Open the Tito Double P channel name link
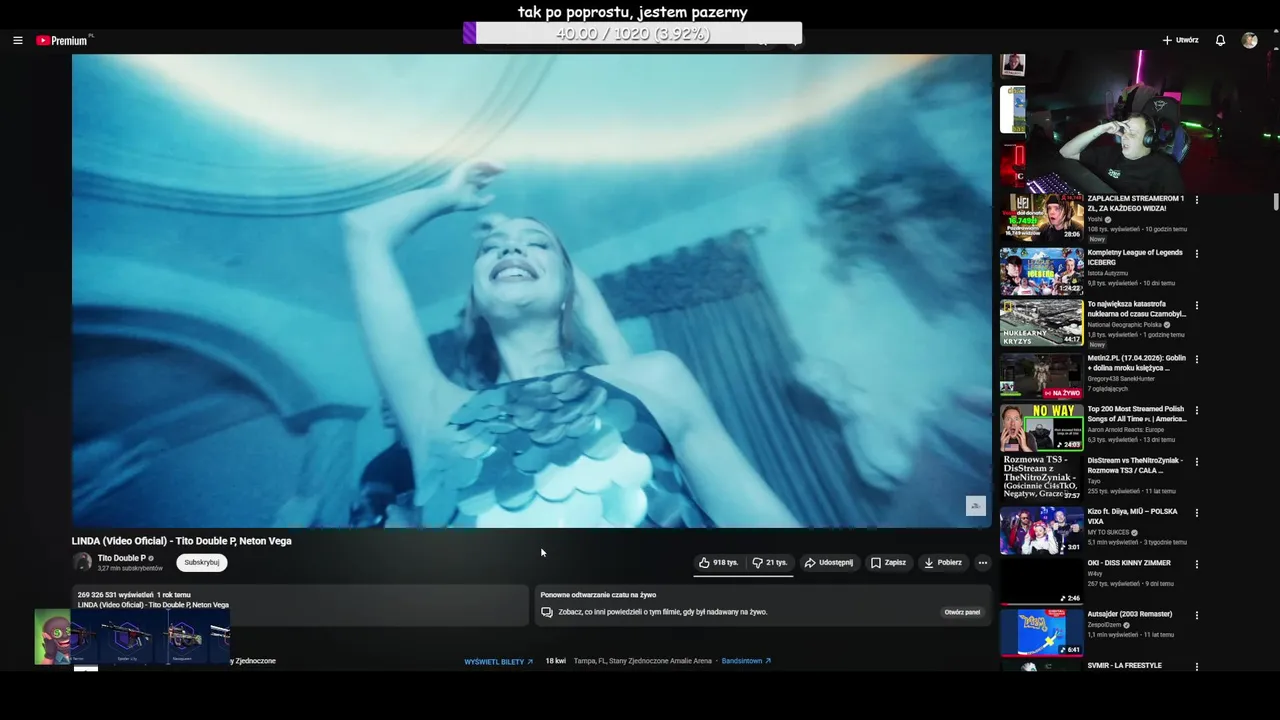The width and height of the screenshot is (1280, 720). tap(122, 558)
